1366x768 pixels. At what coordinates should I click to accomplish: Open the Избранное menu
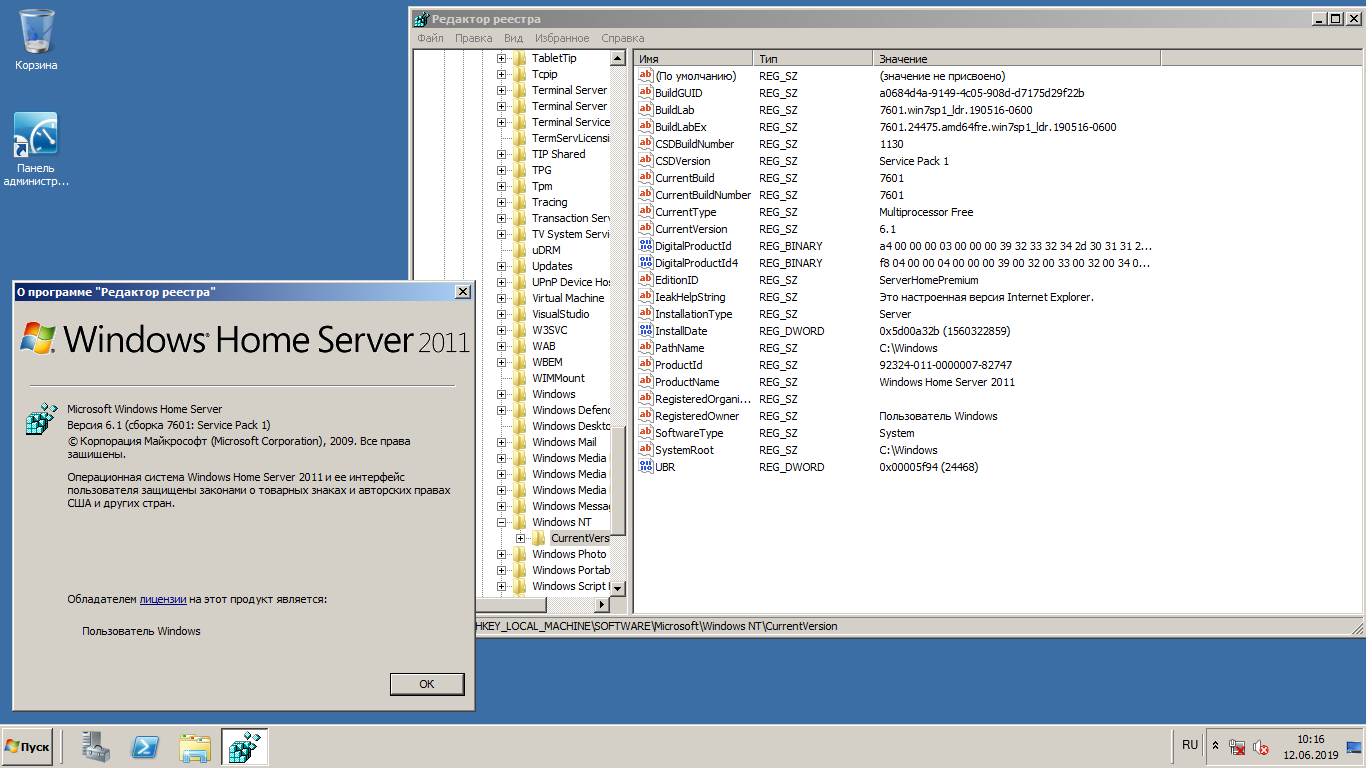(x=562, y=38)
